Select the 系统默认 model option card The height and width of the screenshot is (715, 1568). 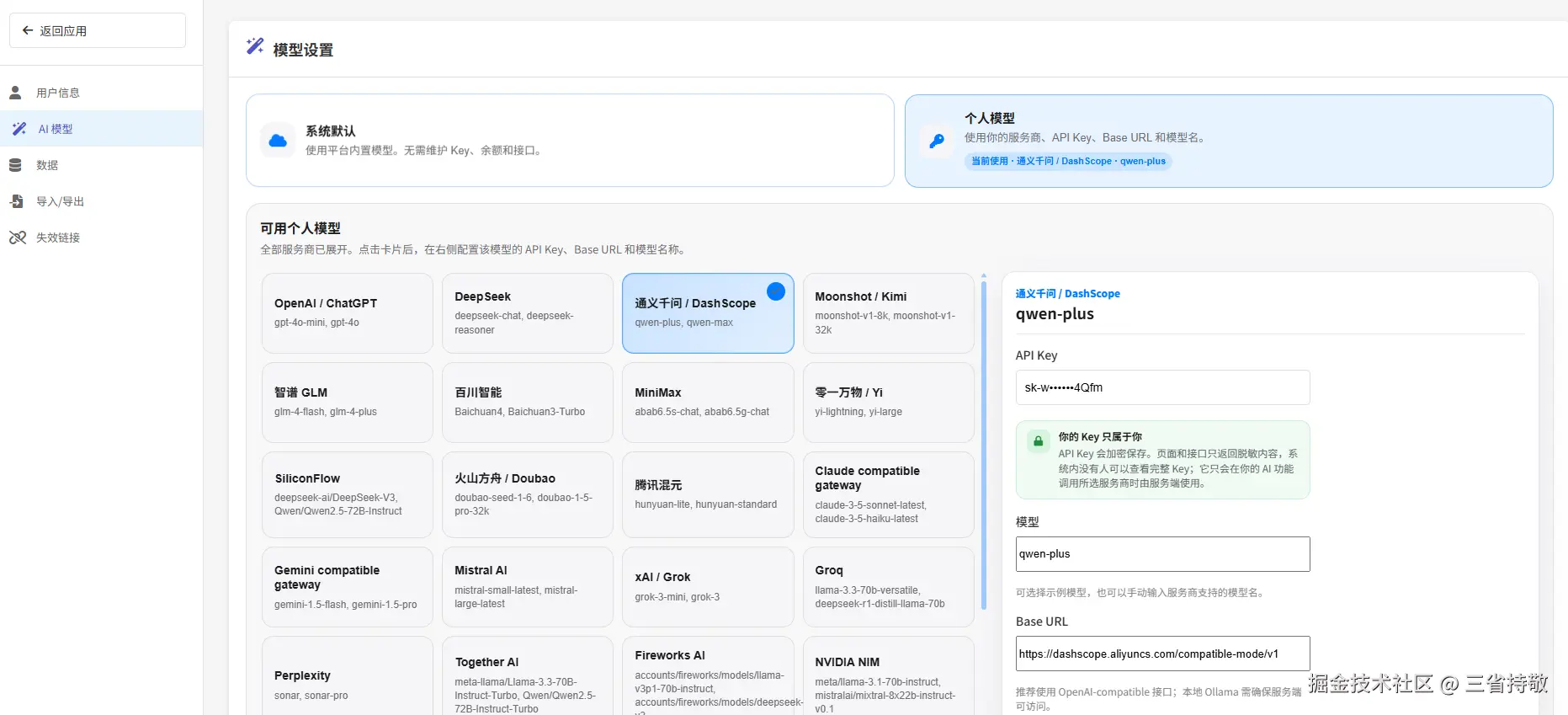[x=570, y=141]
